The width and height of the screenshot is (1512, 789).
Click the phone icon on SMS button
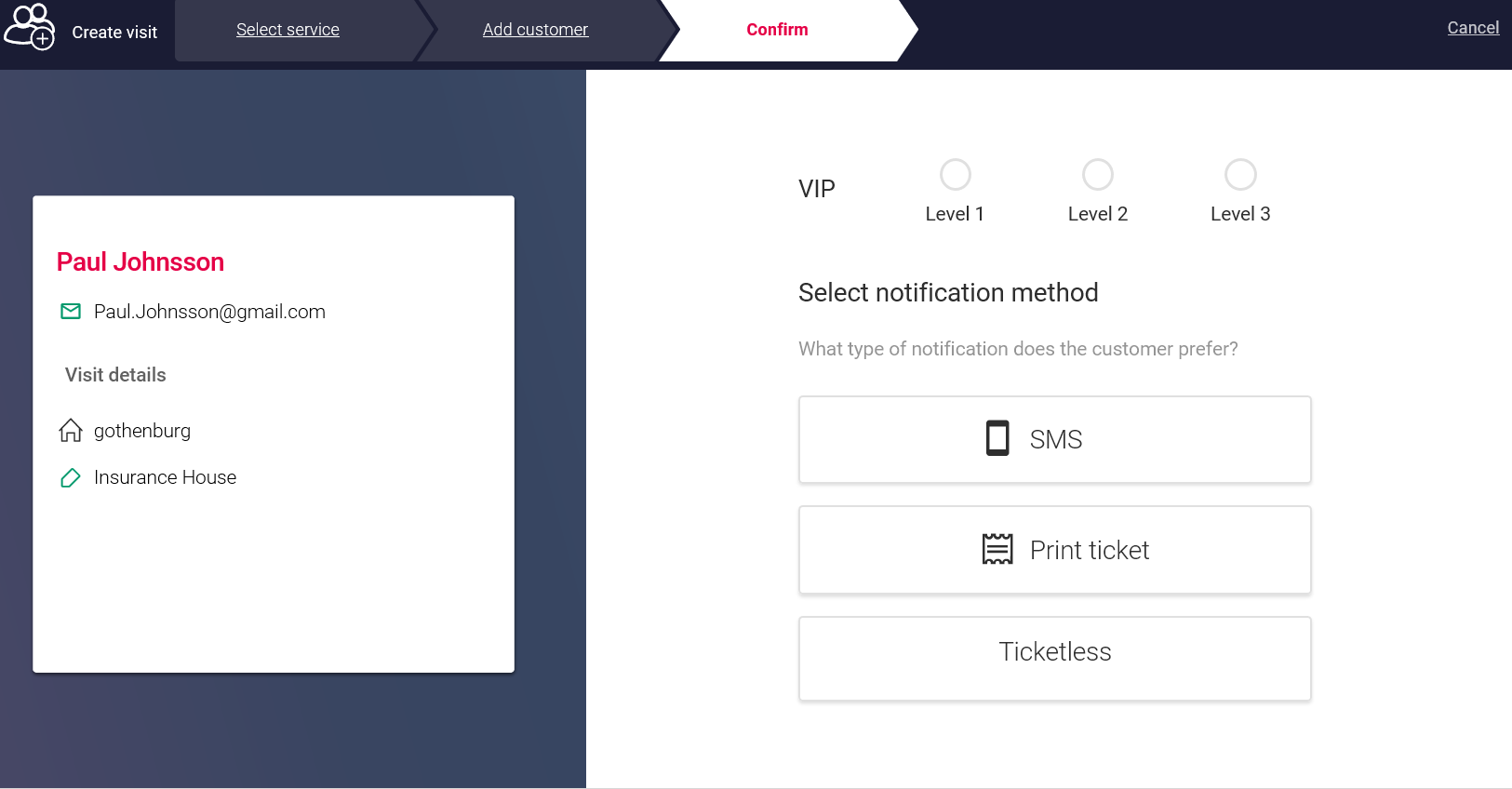point(997,438)
